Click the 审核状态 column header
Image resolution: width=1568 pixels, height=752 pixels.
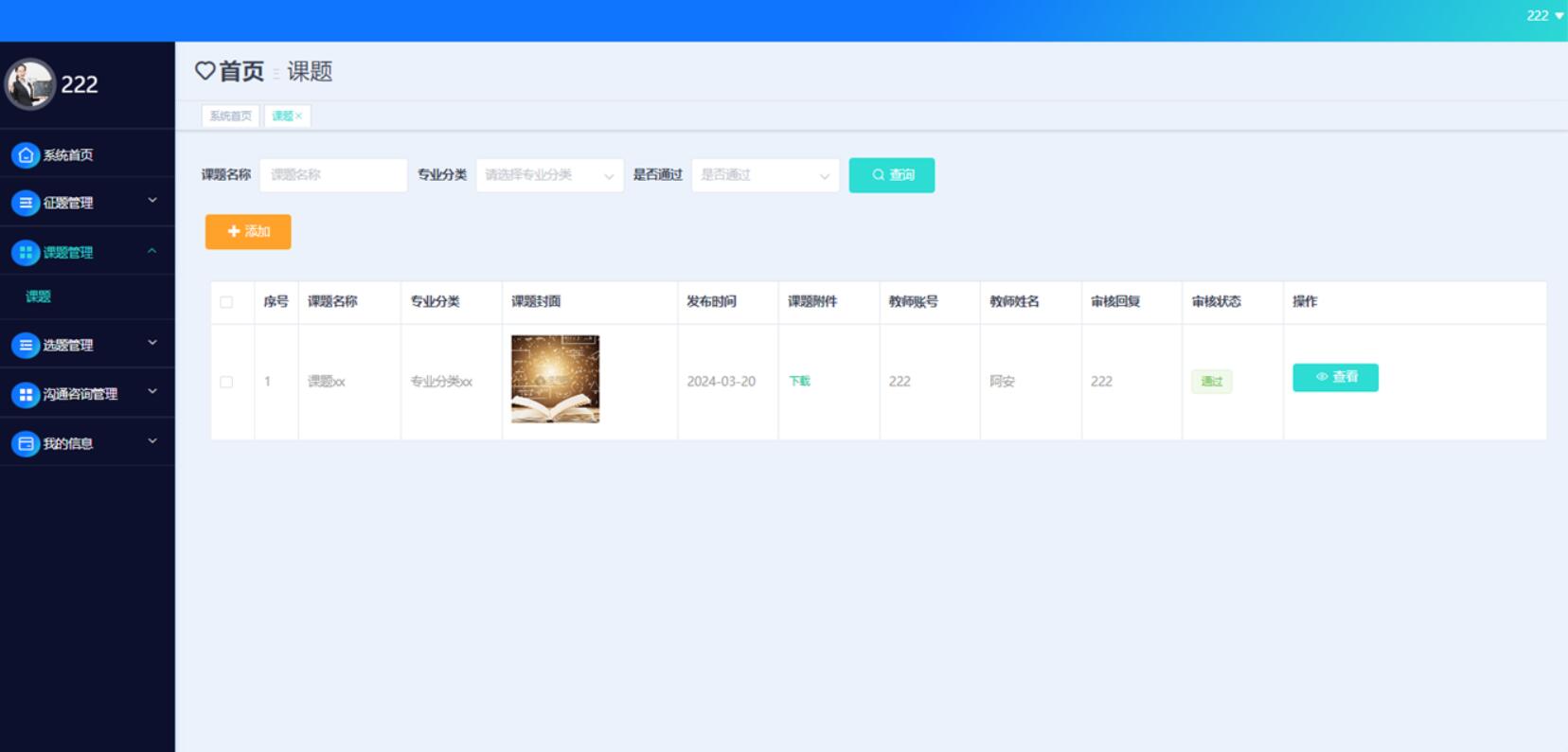[x=1216, y=301]
